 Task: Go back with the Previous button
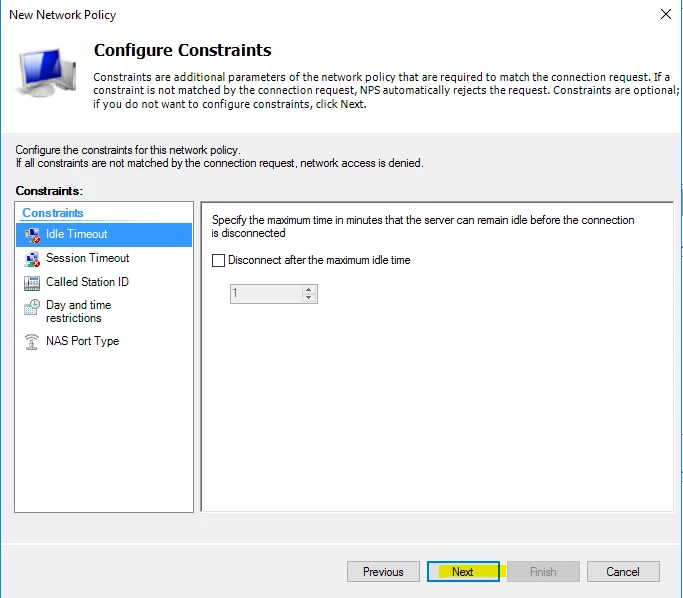pos(383,571)
